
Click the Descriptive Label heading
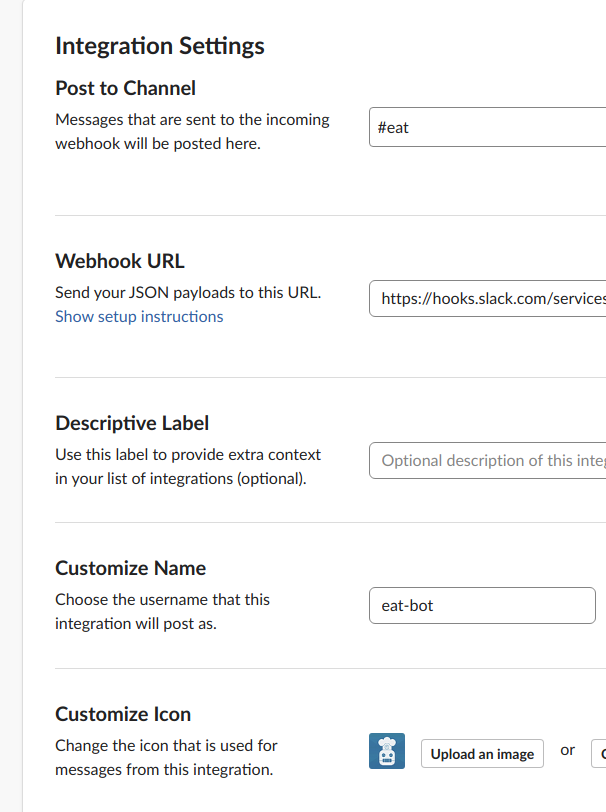coord(132,423)
